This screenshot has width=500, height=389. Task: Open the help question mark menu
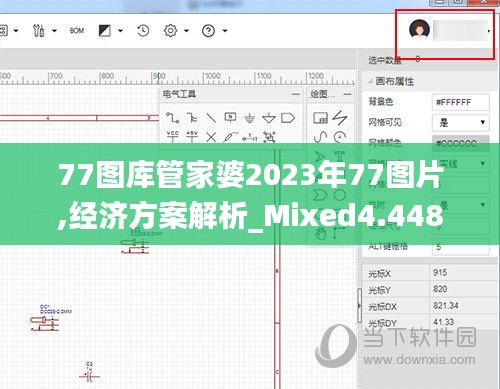(208, 31)
